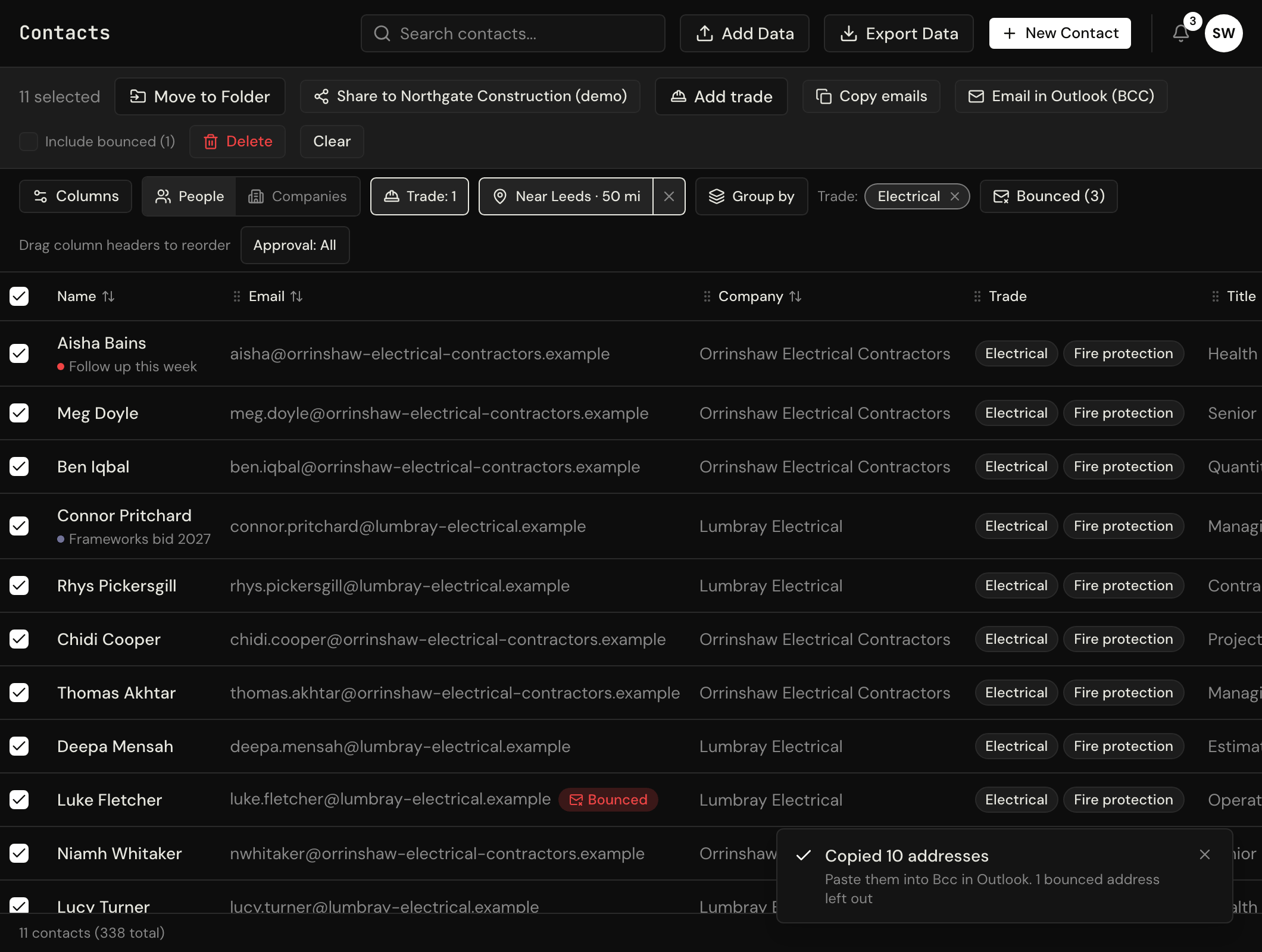Remove the Electrical trade chip
Screen dimensions: 1262x952
[955, 196]
